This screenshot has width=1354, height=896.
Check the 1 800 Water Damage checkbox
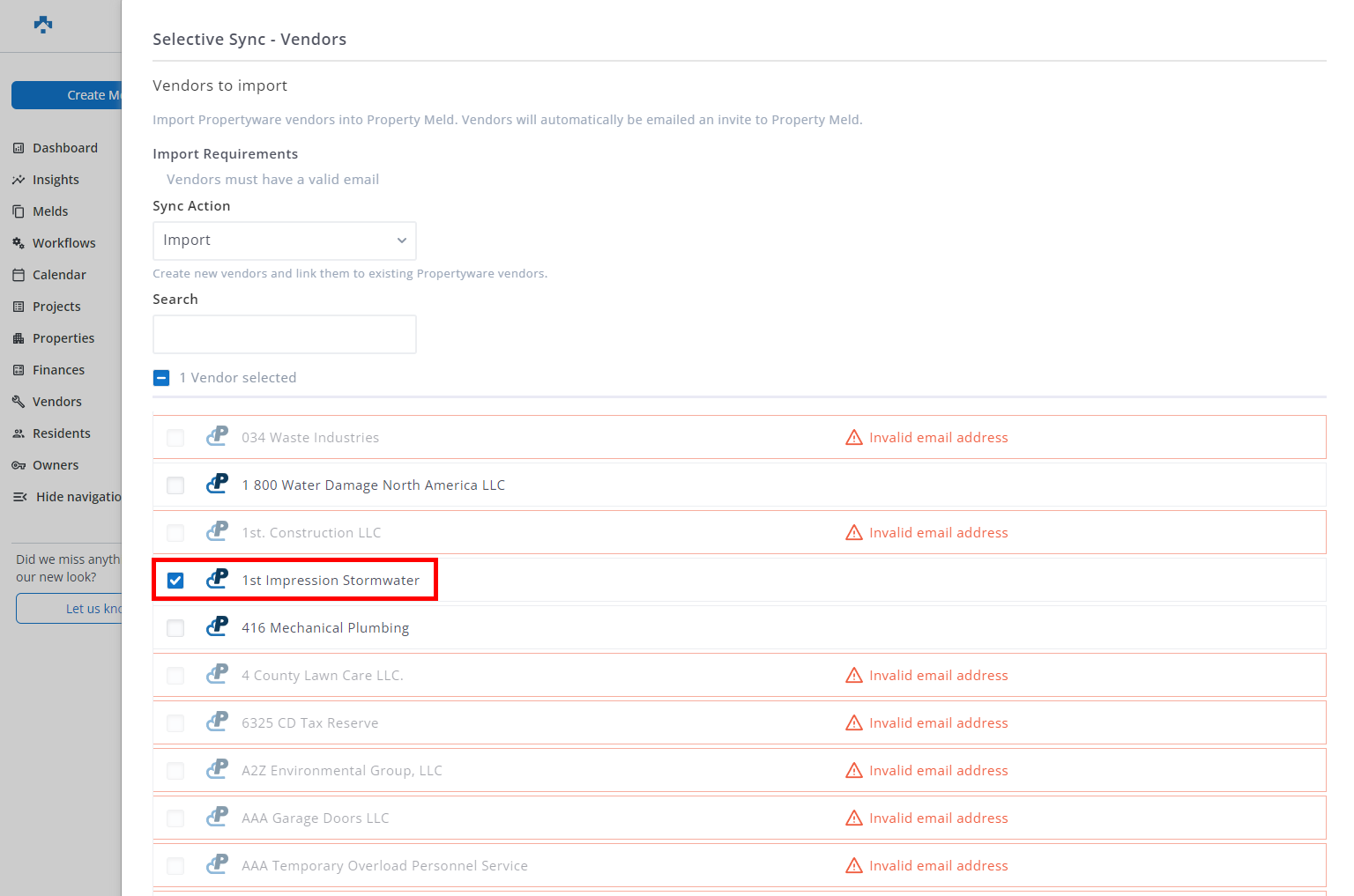(175, 485)
